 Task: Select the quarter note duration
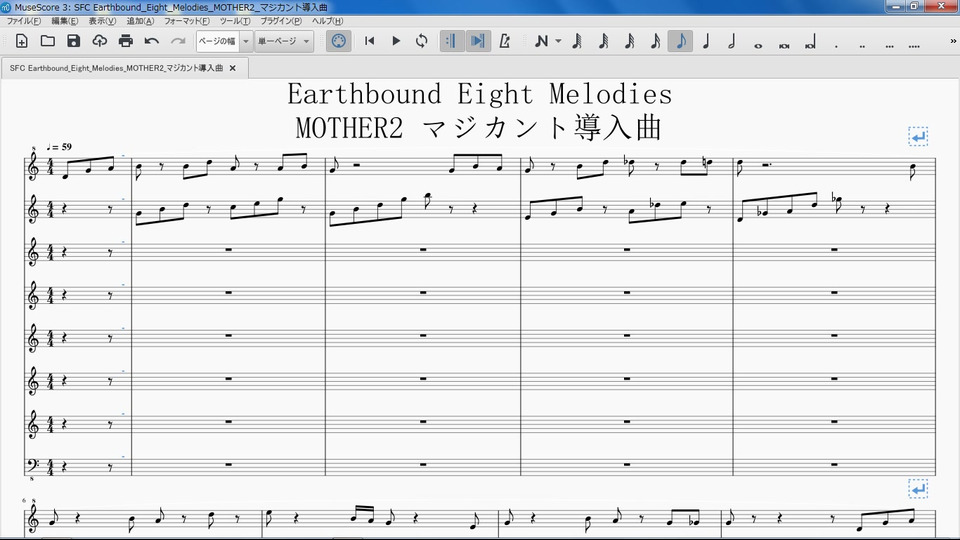(x=706, y=41)
